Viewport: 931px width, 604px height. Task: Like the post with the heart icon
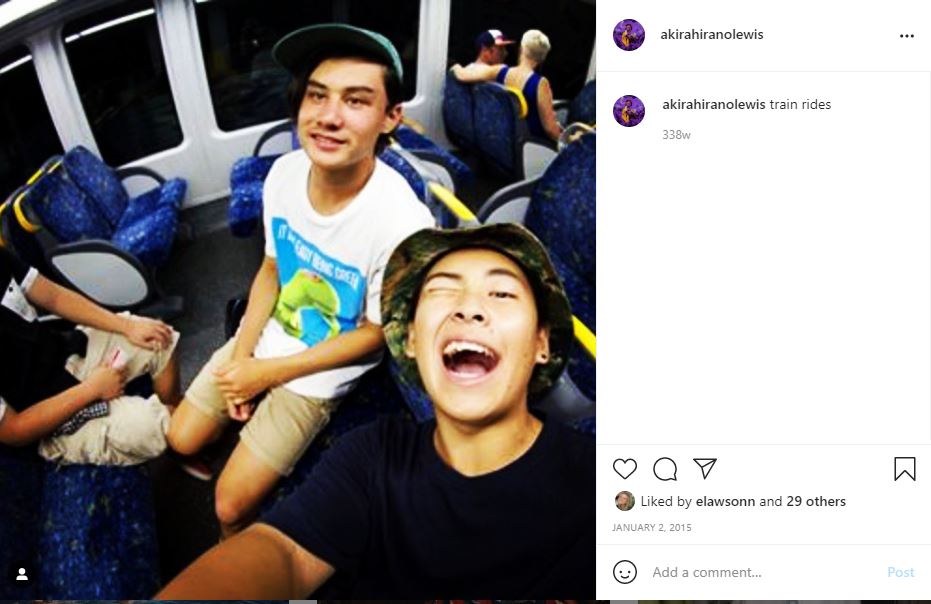pyautogui.click(x=625, y=469)
